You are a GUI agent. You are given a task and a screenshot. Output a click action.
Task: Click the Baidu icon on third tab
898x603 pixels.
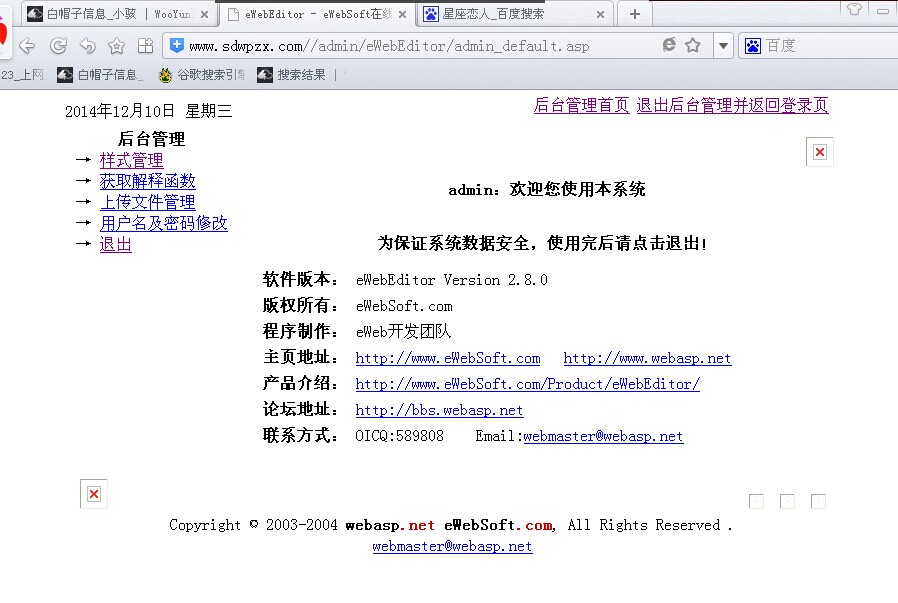[431, 14]
